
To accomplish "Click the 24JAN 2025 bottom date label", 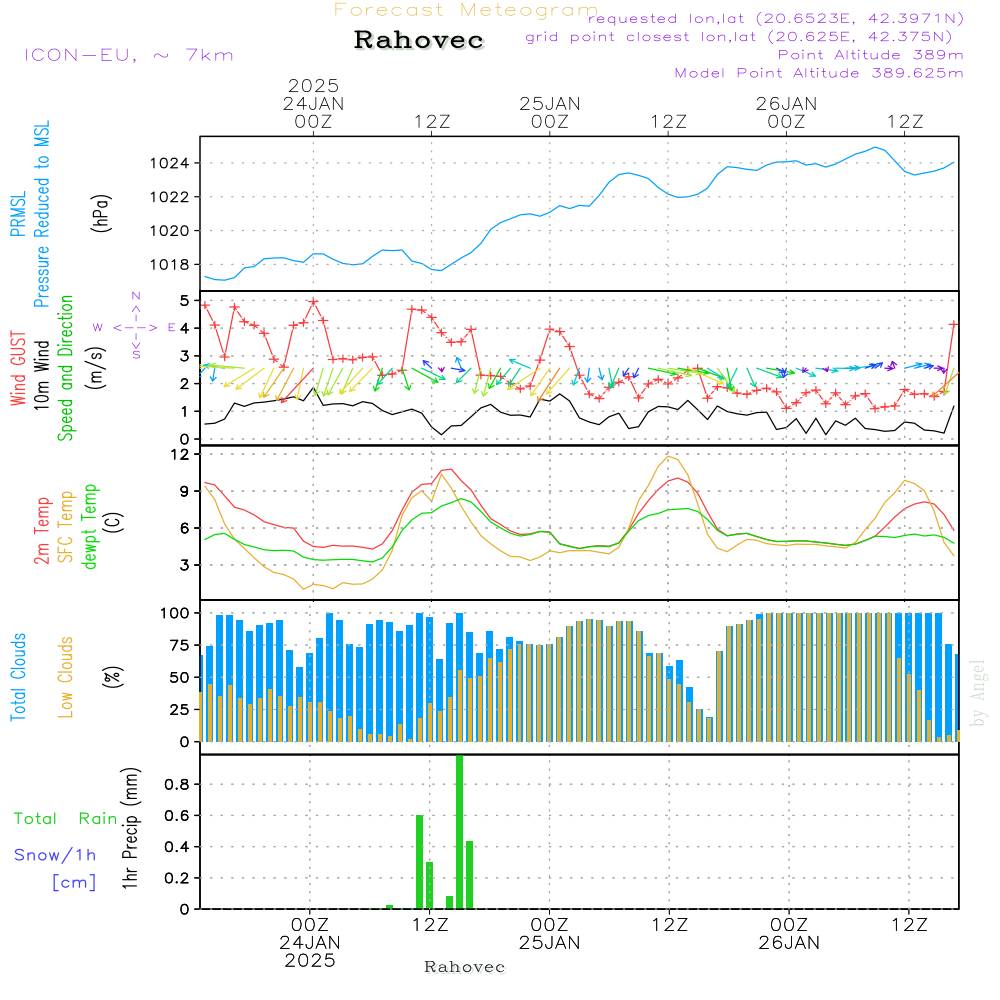I will pyautogui.click(x=310, y=952).
